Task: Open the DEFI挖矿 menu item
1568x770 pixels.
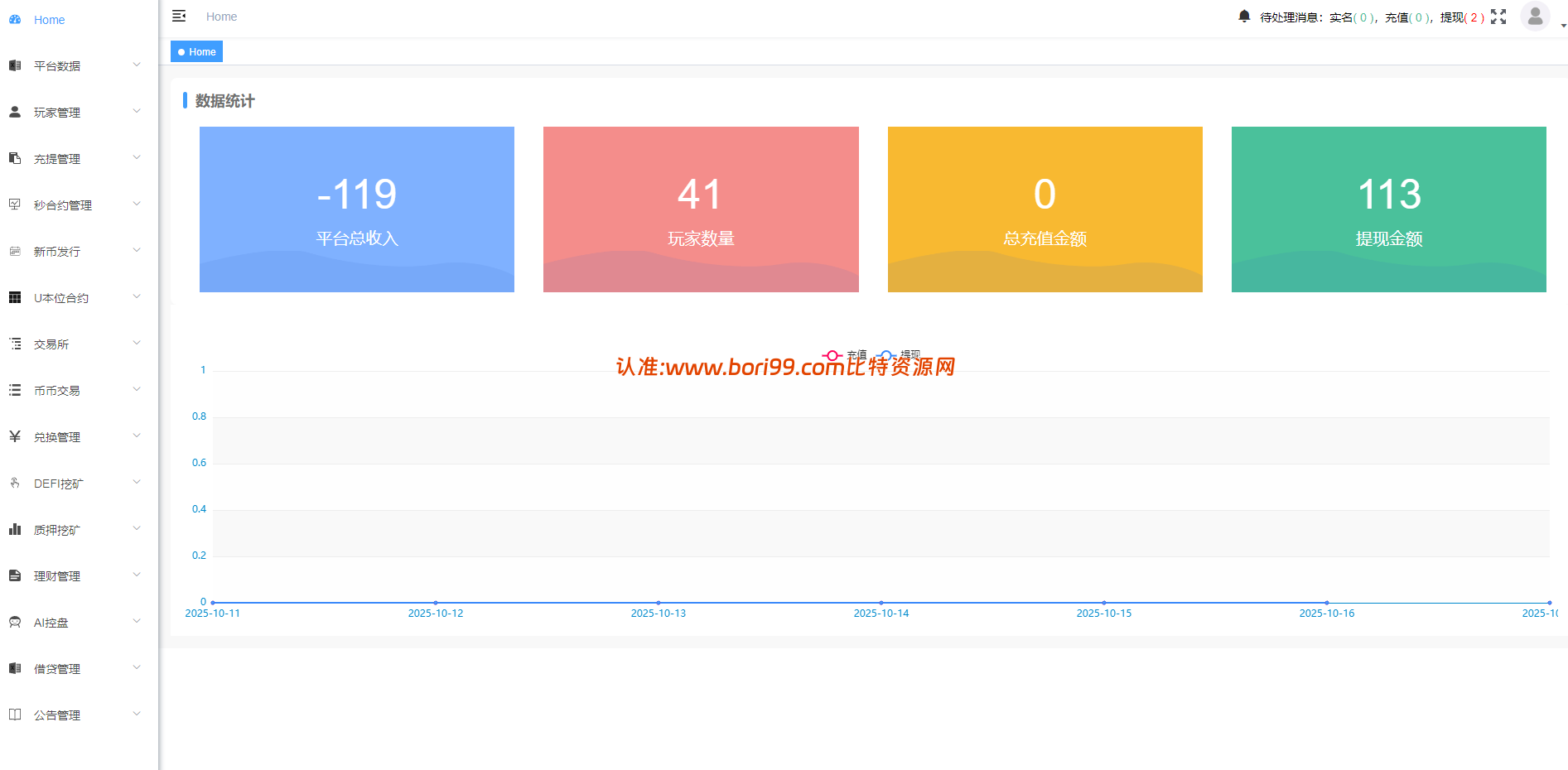Action: [79, 483]
